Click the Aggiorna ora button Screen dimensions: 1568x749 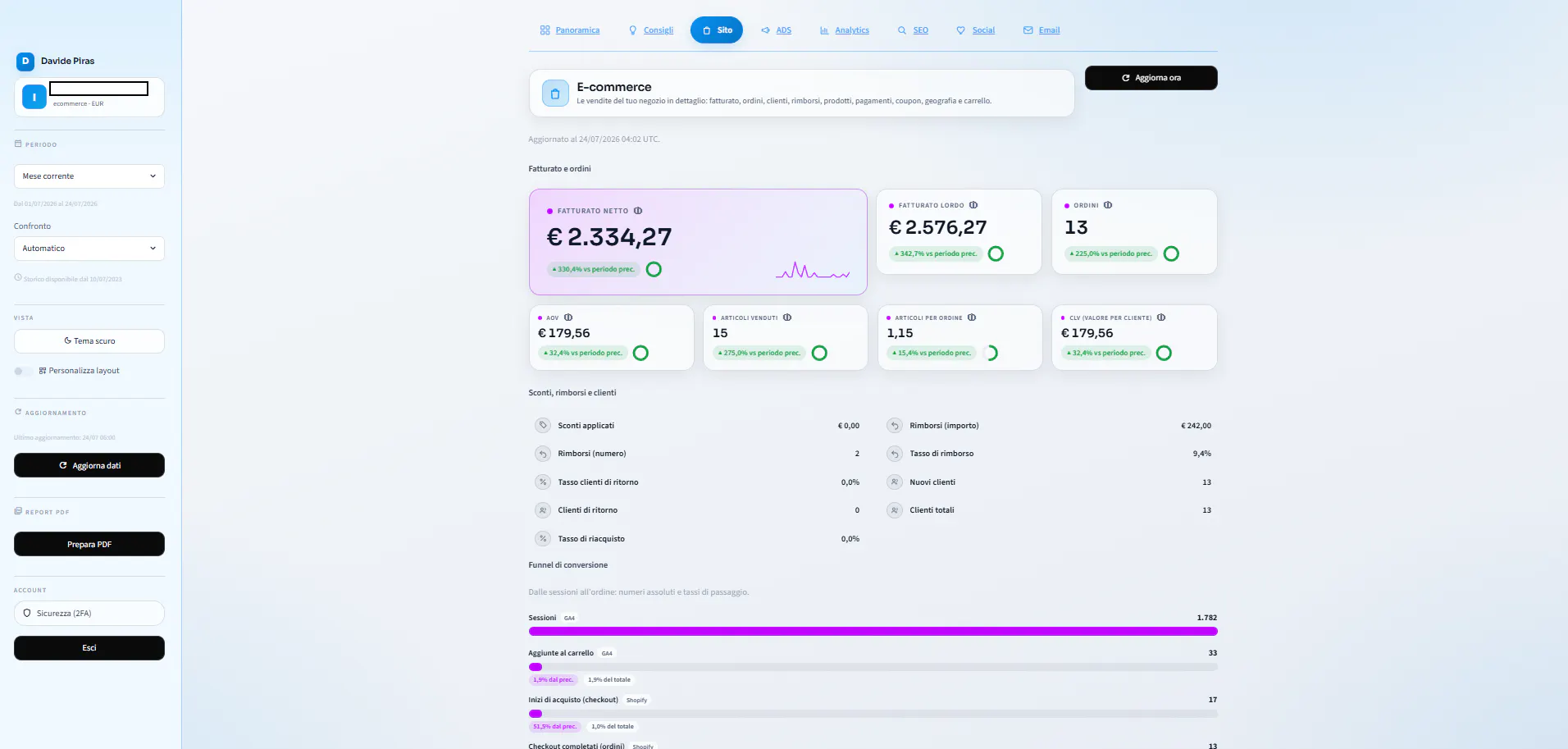[x=1151, y=78]
